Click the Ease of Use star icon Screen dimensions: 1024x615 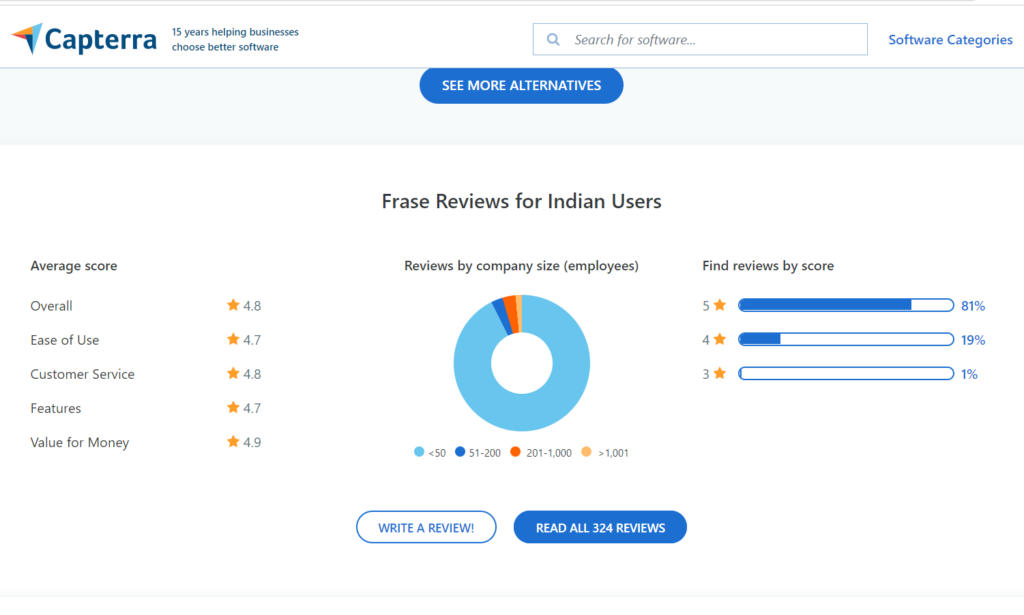click(233, 340)
